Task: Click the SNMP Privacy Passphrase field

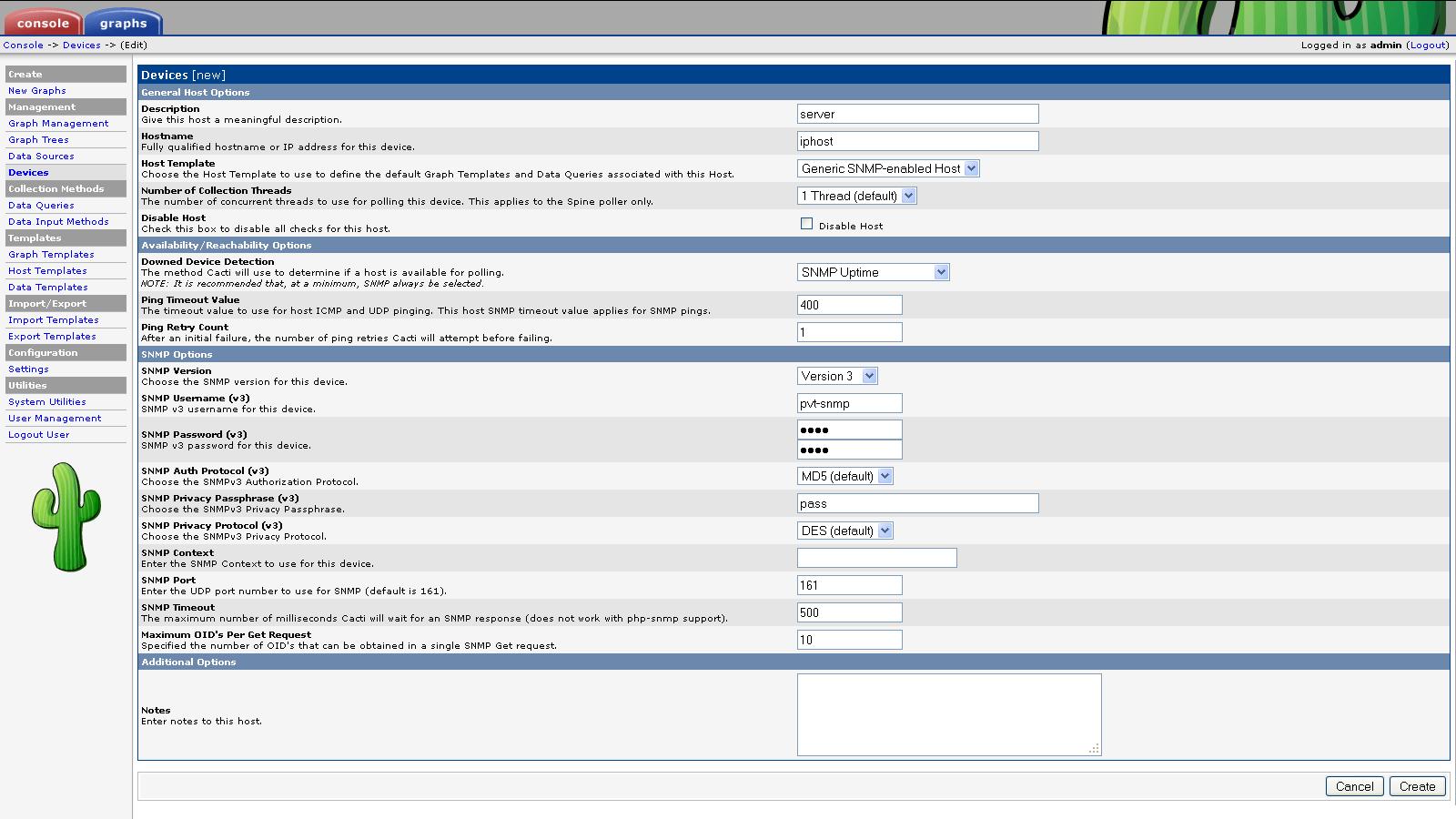Action: tap(917, 503)
